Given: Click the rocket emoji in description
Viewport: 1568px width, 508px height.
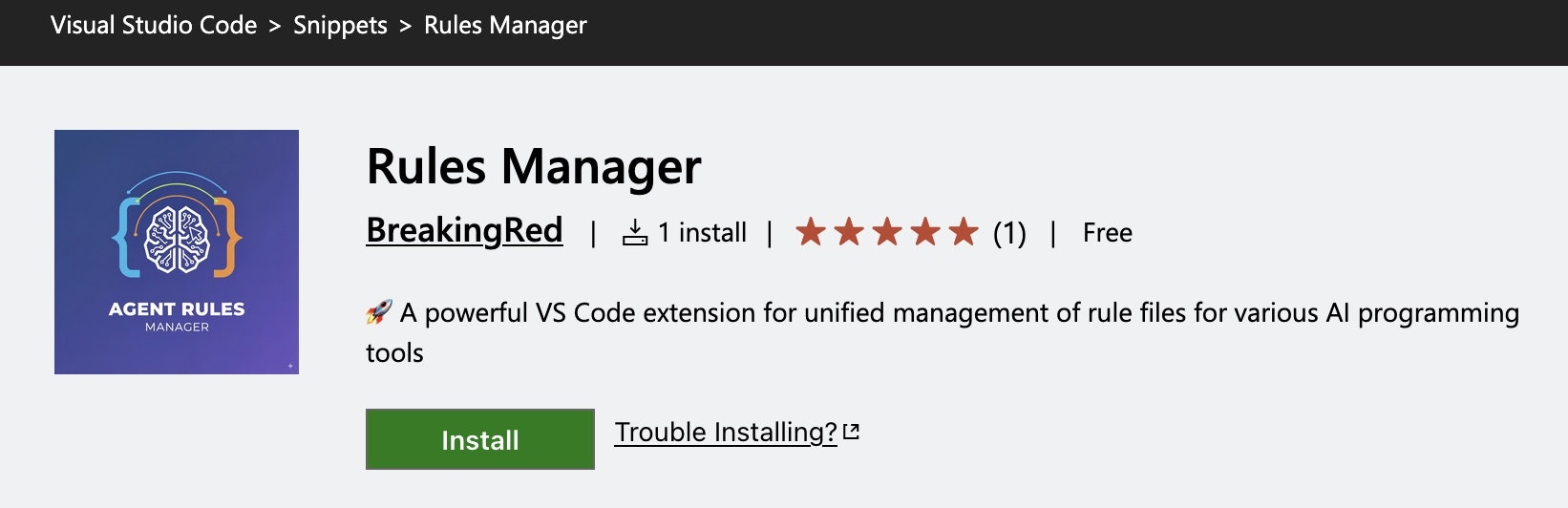Looking at the screenshot, I should [x=379, y=312].
